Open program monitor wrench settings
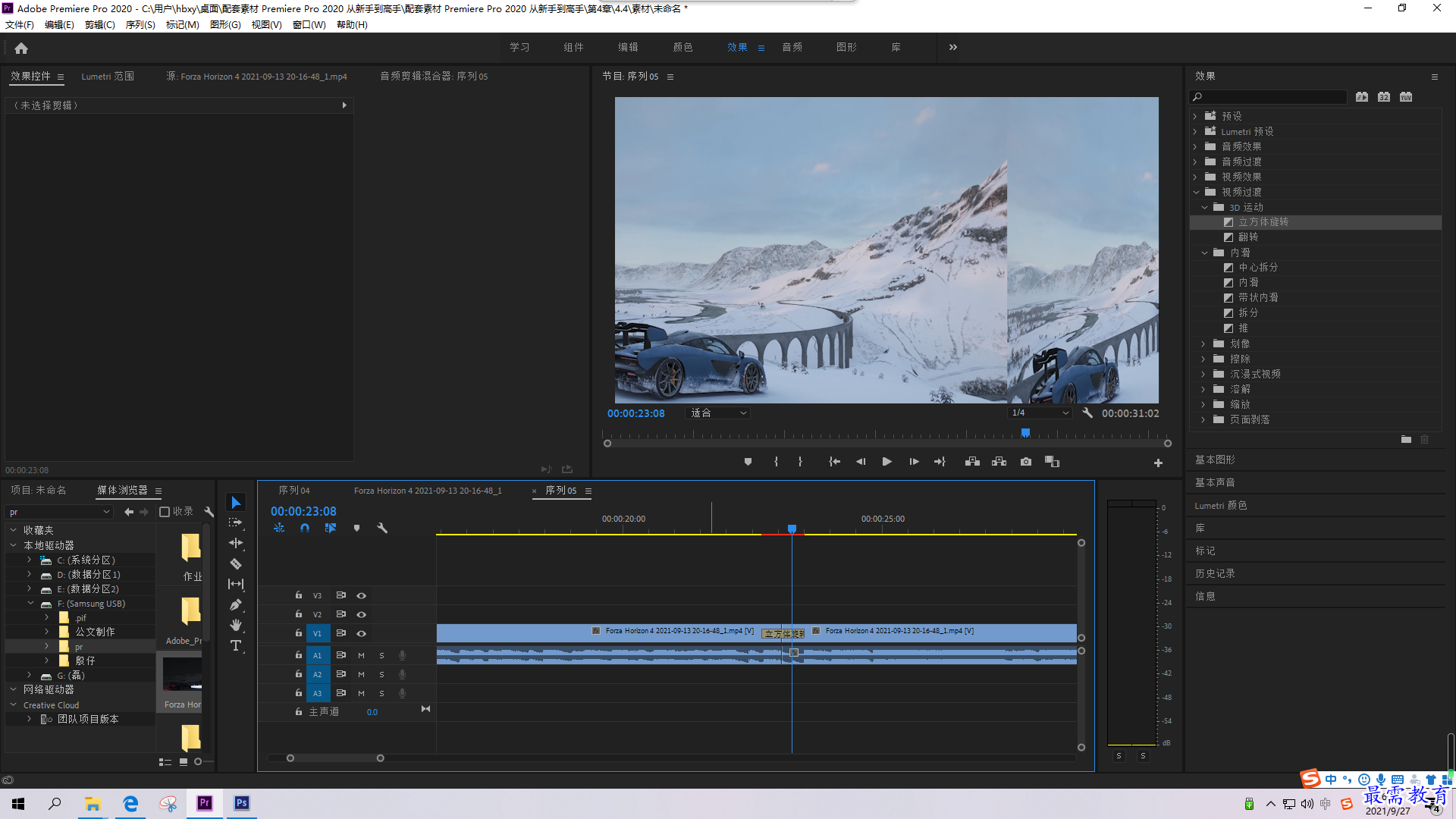This screenshot has width=1456, height=819. (x=1087, y=413)
